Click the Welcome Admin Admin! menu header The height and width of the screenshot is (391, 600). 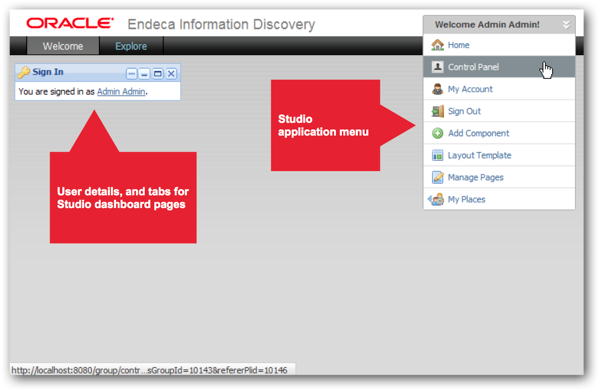(499, 24)
